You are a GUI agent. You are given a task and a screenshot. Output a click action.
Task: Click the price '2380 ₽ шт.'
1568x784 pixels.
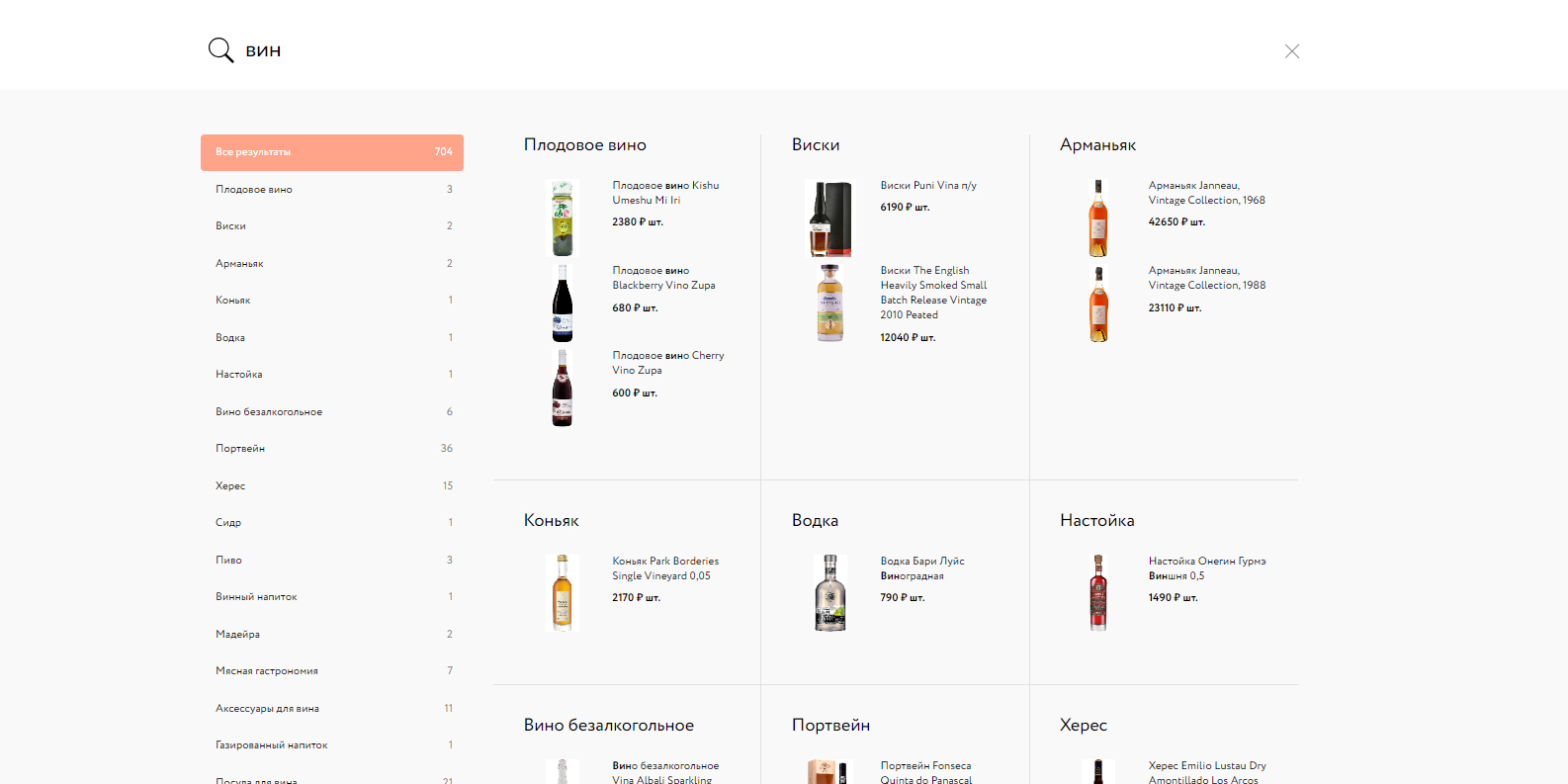[638, 222]
